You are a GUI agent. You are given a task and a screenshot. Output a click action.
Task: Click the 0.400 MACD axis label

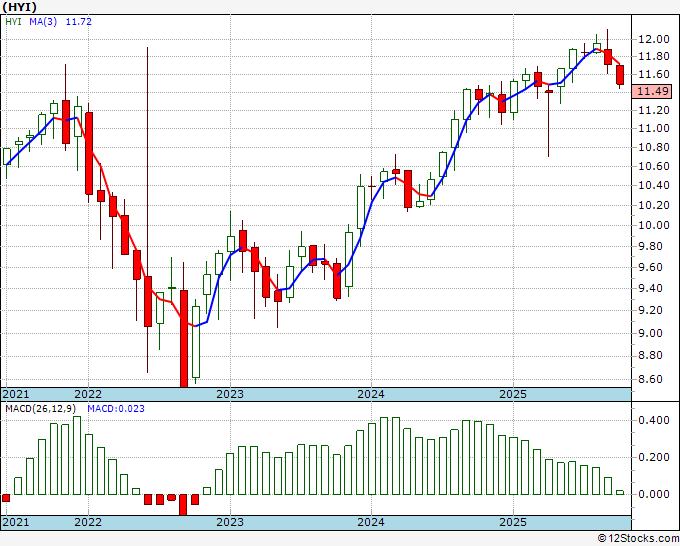[654, 420]
